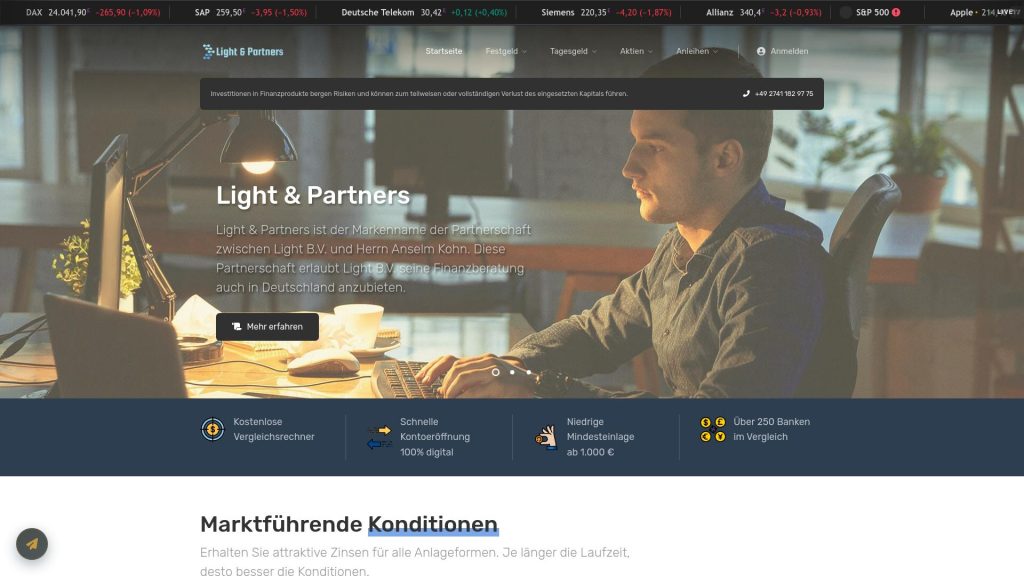Viewport: 1024px width, 576px height.
Task: Expand the Festgeld dropdown menu
Action: pos(505,51)
